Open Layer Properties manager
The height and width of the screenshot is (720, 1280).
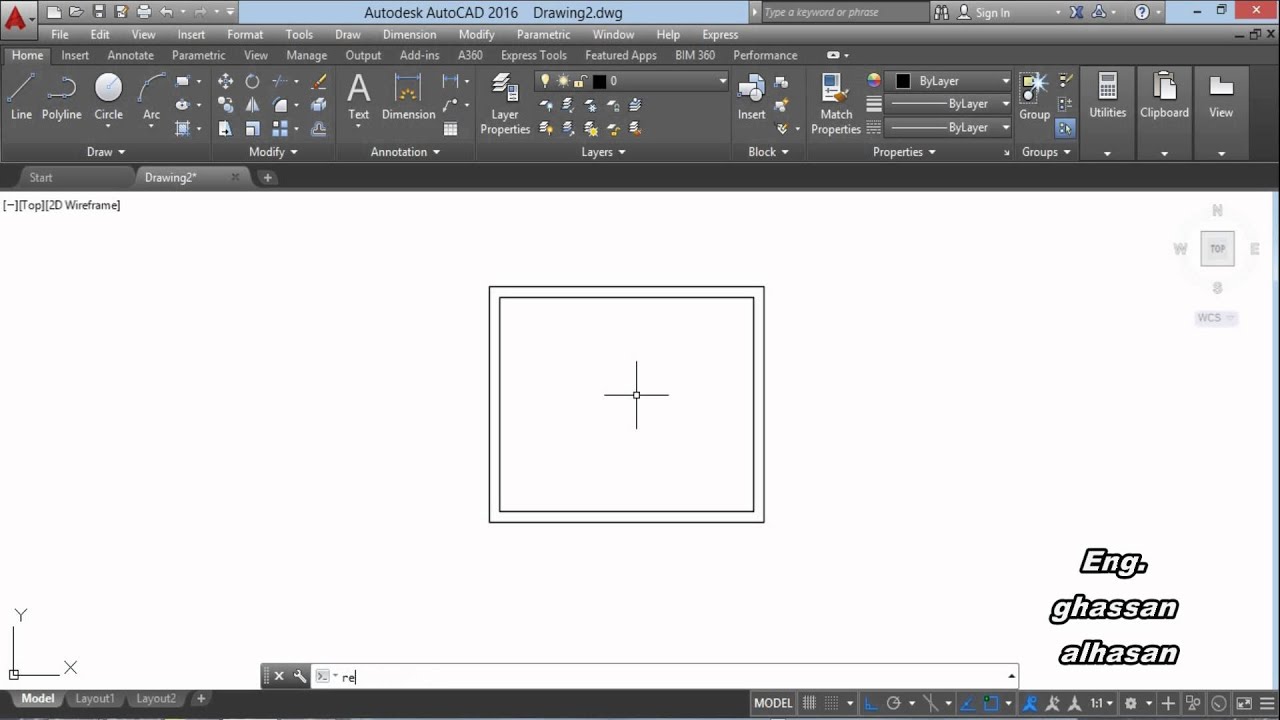505,103
